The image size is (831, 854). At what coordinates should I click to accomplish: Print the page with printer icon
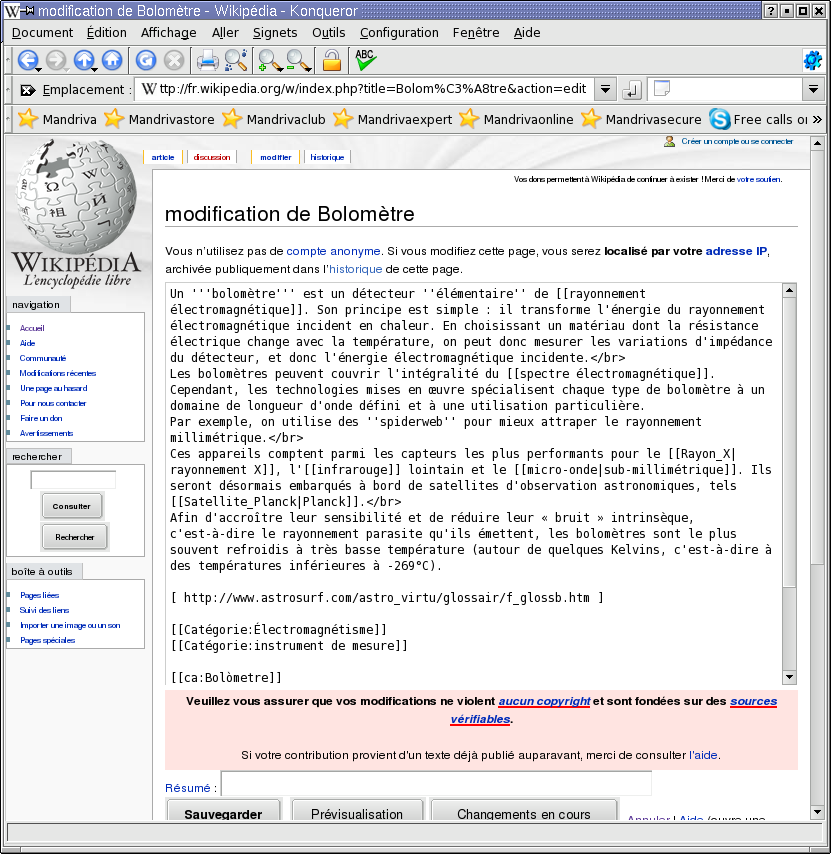pos(207,60)
